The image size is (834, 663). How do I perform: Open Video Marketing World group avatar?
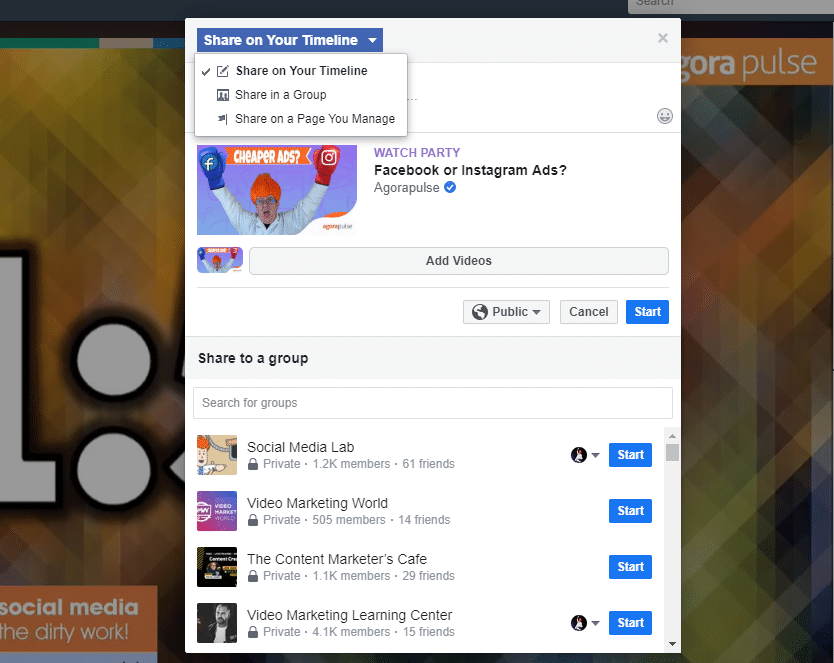(217, 511)
